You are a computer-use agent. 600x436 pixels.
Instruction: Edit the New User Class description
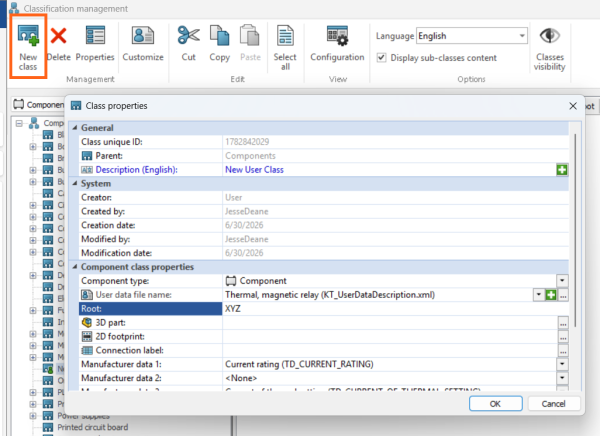389,170
